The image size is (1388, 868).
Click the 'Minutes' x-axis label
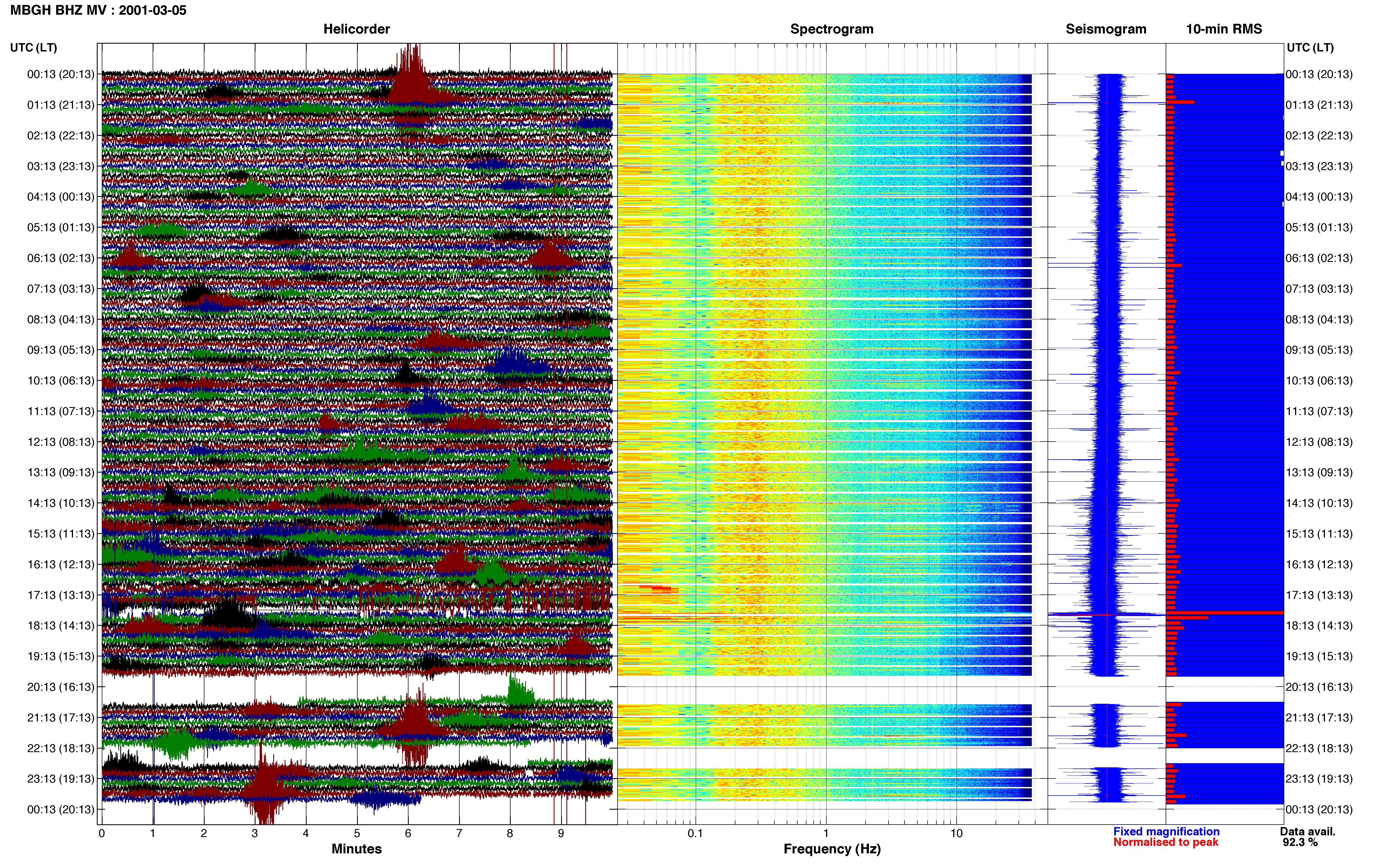[356, 848]
